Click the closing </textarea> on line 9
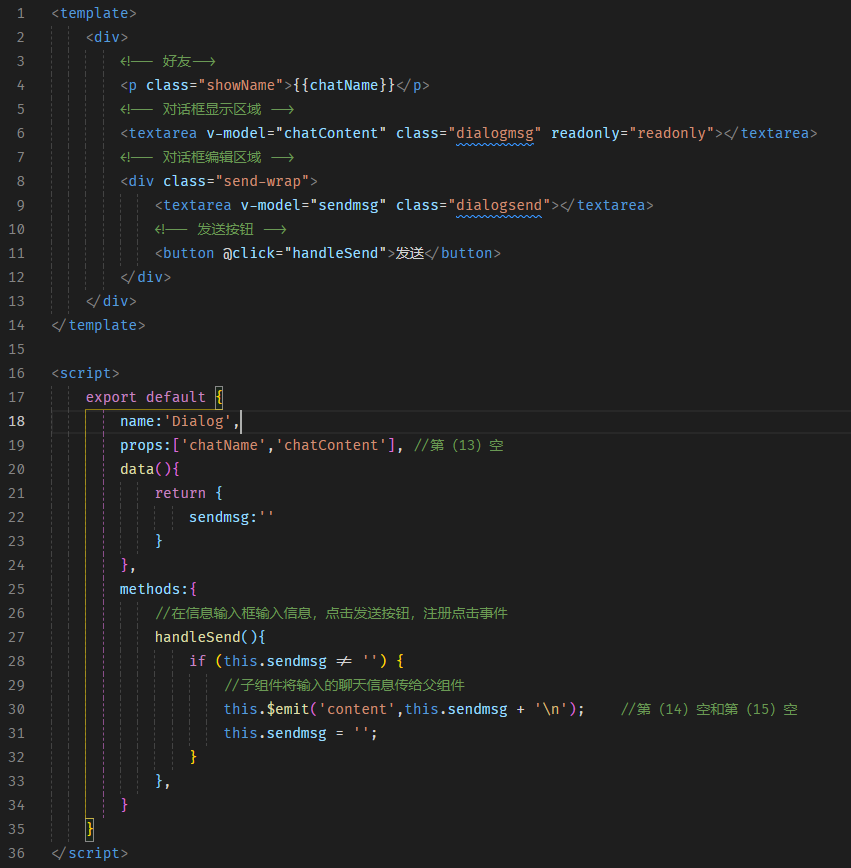The width and height of the screenshot is (851, 868). point(607,205)
